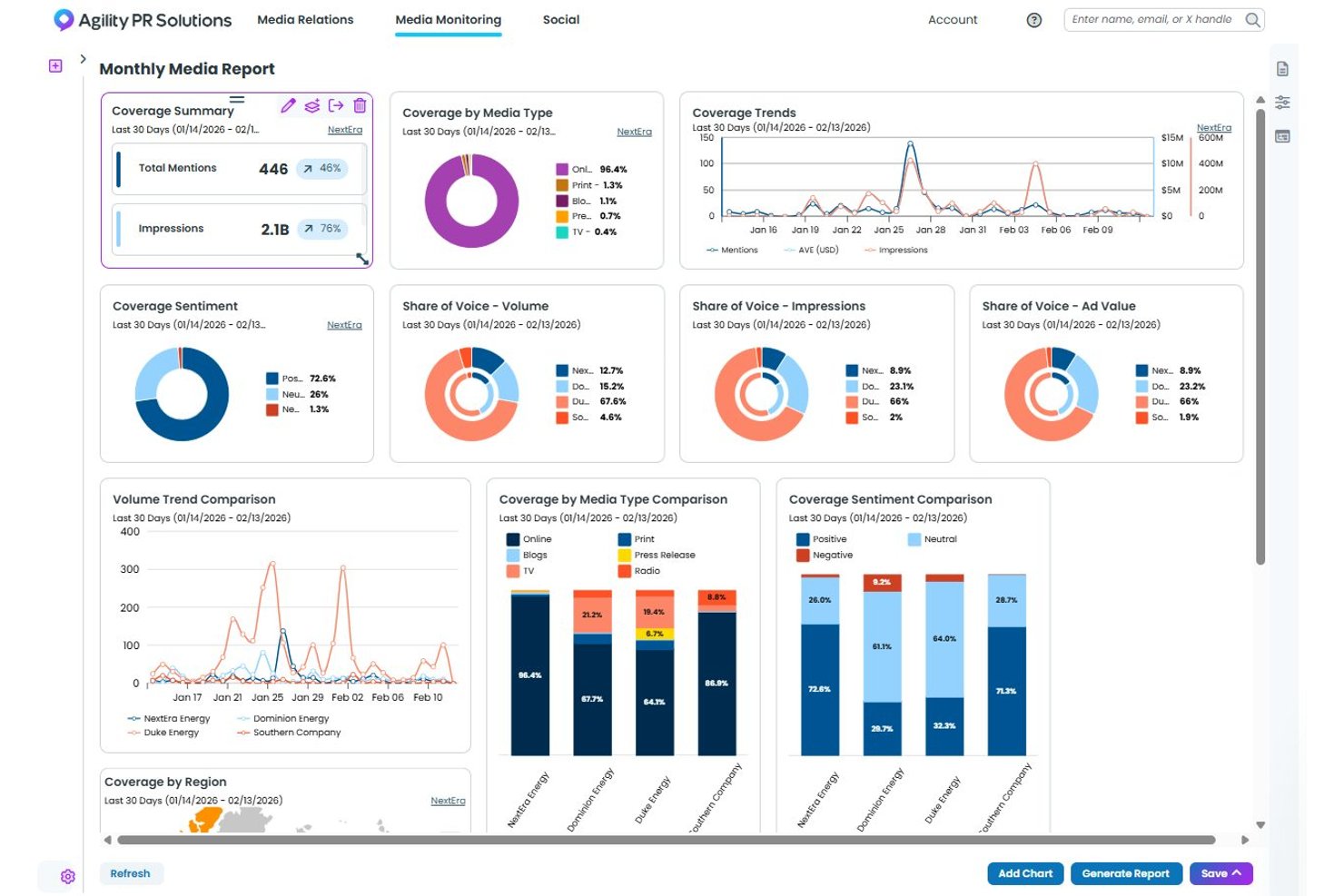Click the 'Monthly Media Report' title
Image resolution: width=1344 pixels, height=896 pixels.
tap(187, 69)
